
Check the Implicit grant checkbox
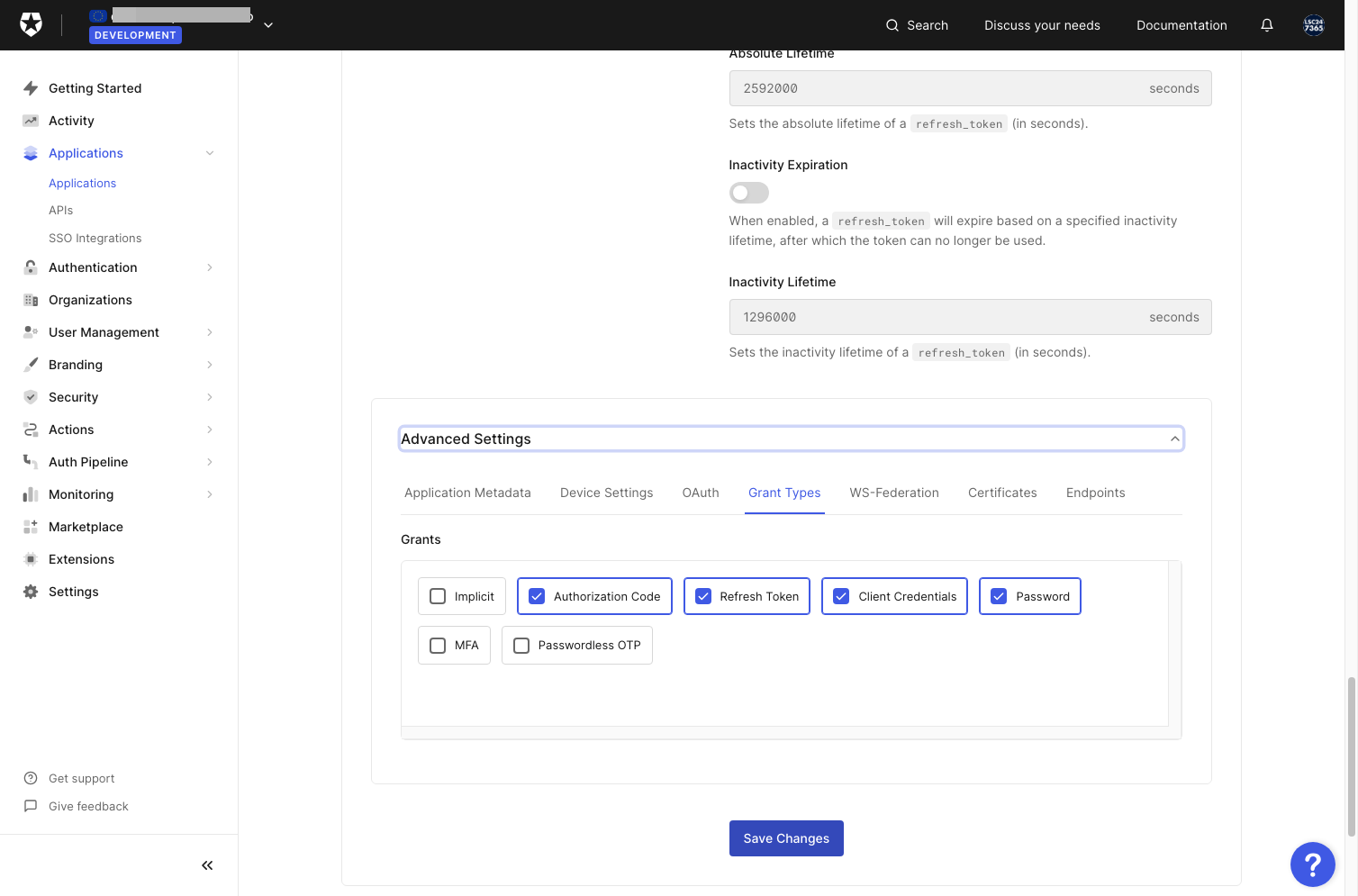coord(438,596)
